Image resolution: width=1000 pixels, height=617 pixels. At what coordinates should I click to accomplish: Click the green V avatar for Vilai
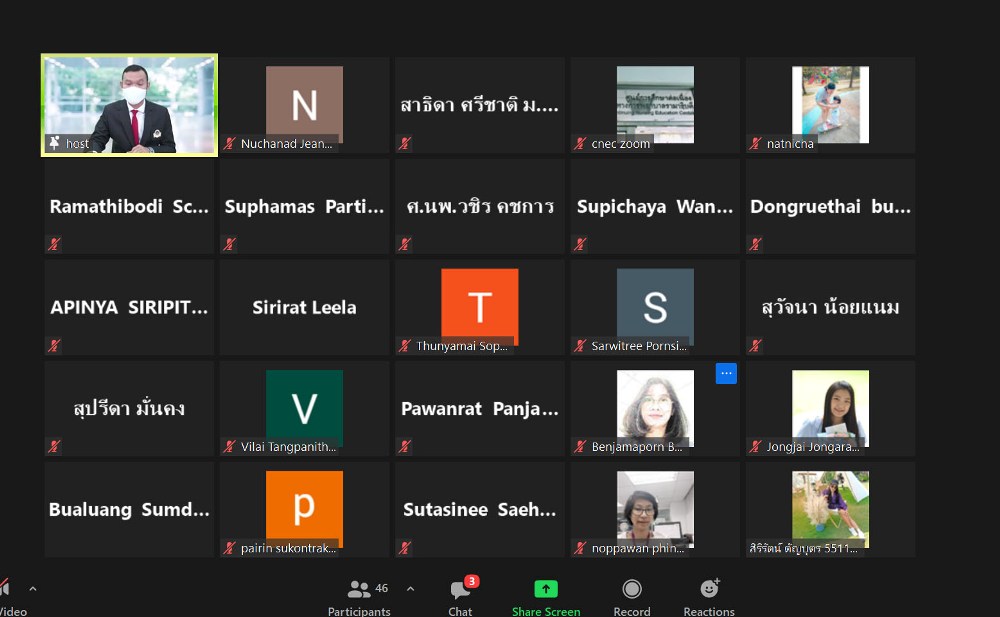304,407
